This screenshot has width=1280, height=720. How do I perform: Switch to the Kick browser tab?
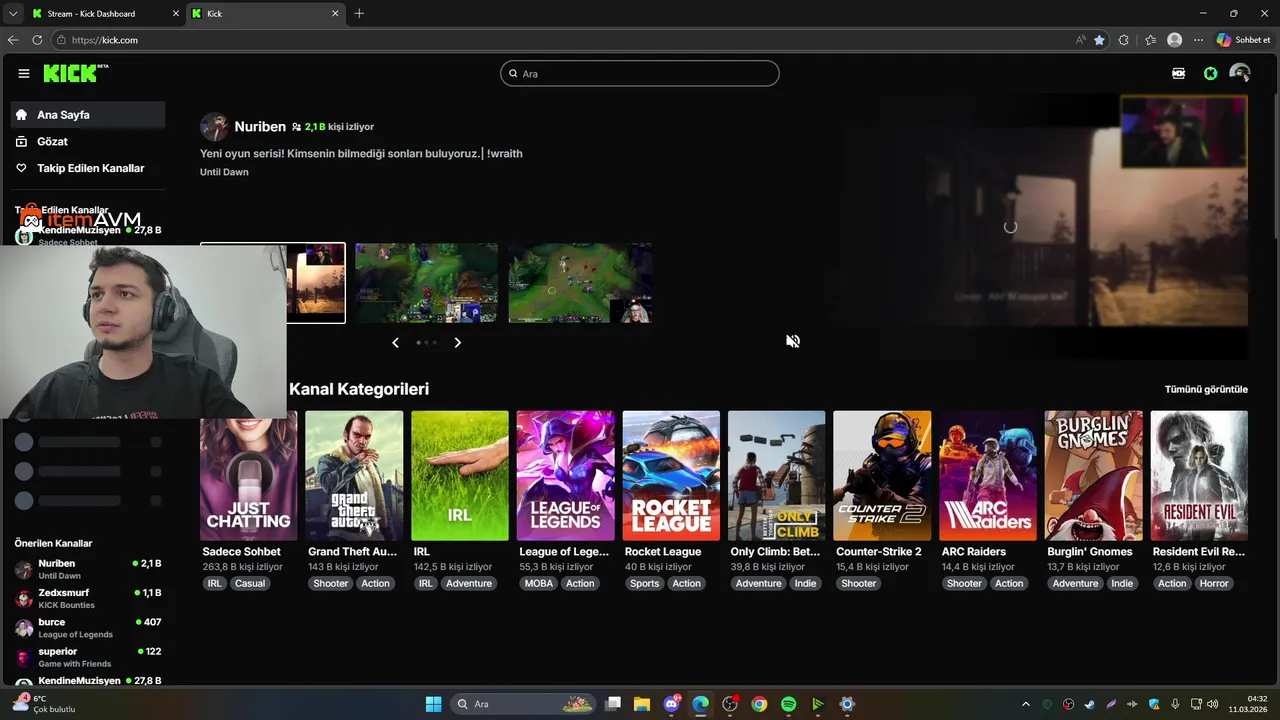pyautogui.click(x=265, y=14)
